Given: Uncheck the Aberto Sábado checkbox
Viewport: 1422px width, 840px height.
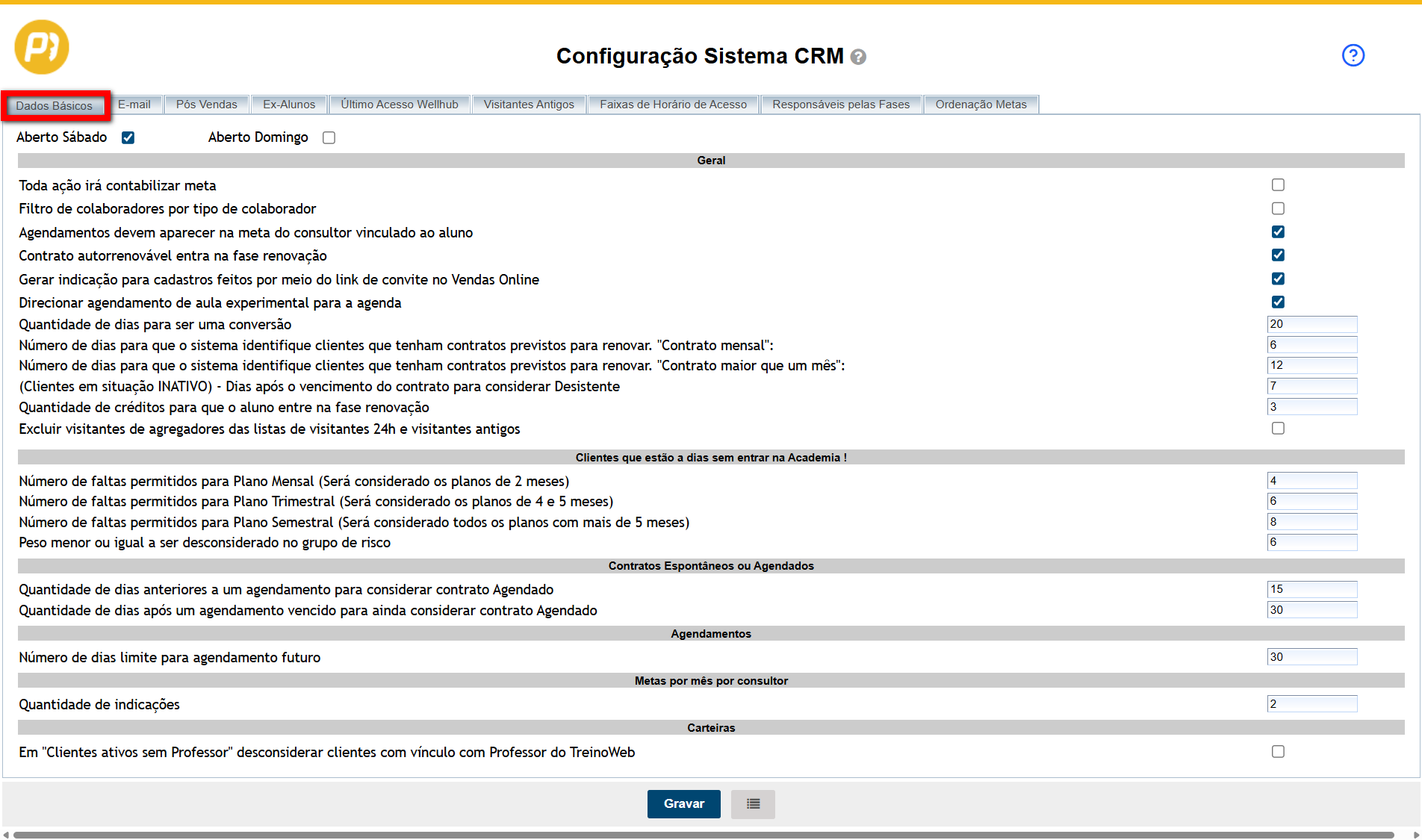Looking at the screenshot, I should click(128, 137).
